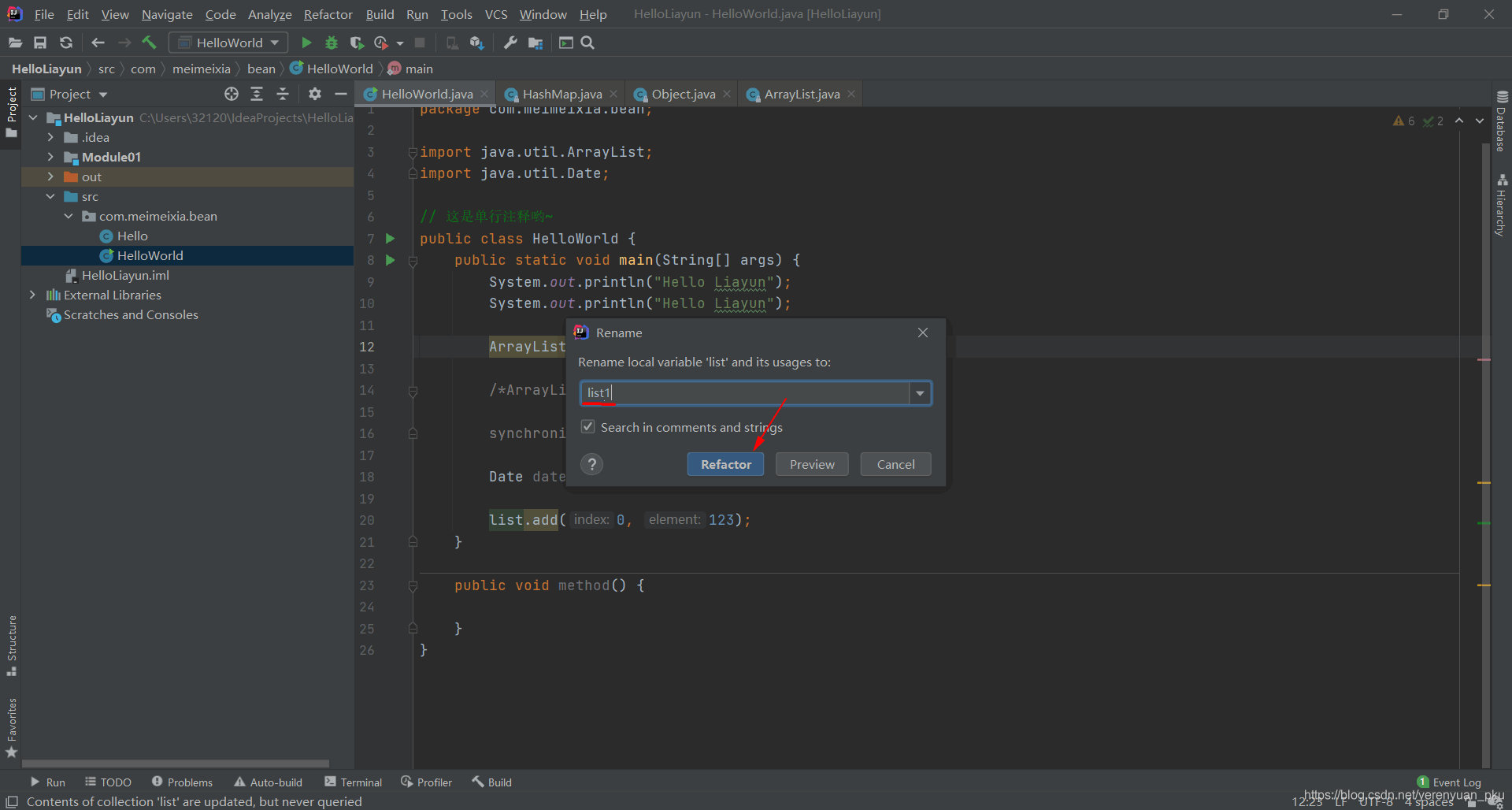
Task: Click the Open file toolbar icon
Action: tap(15, 43)
